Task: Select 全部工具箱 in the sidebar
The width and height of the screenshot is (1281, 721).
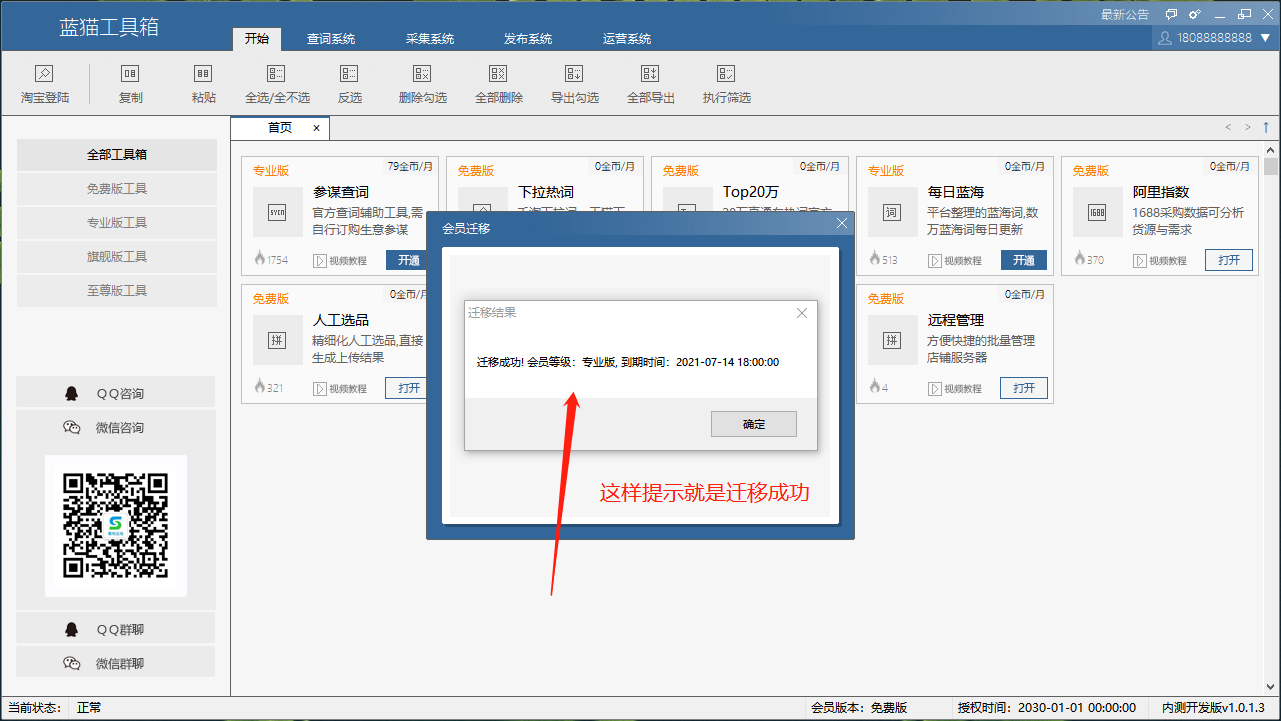Action: pos(117,155)
